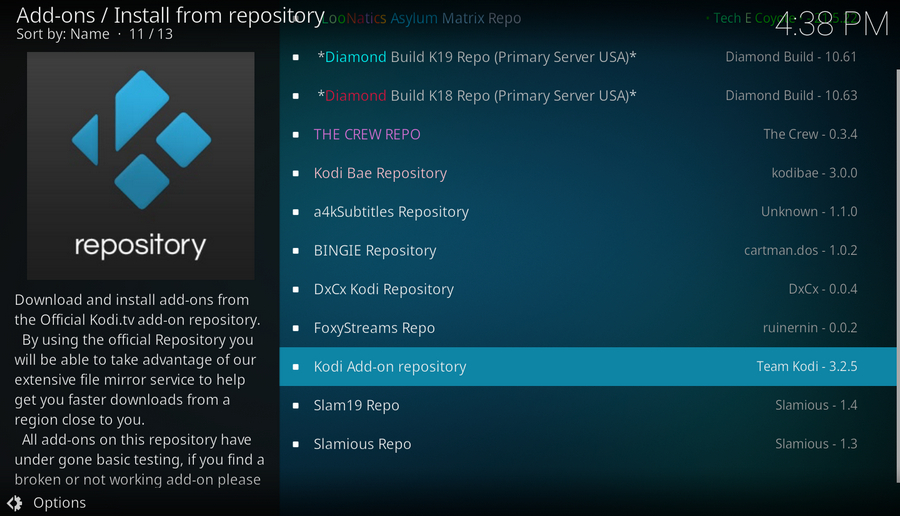900x516 pixels.
Task: Click the Options label in the sidebar
Action: [60, 503]
